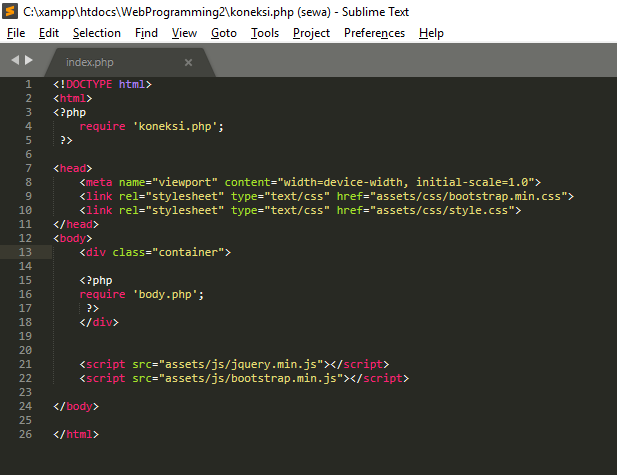This screenshot has height=475, width=617.
Task: Click the meta tag name on line 8
Action: coord(99,182)
